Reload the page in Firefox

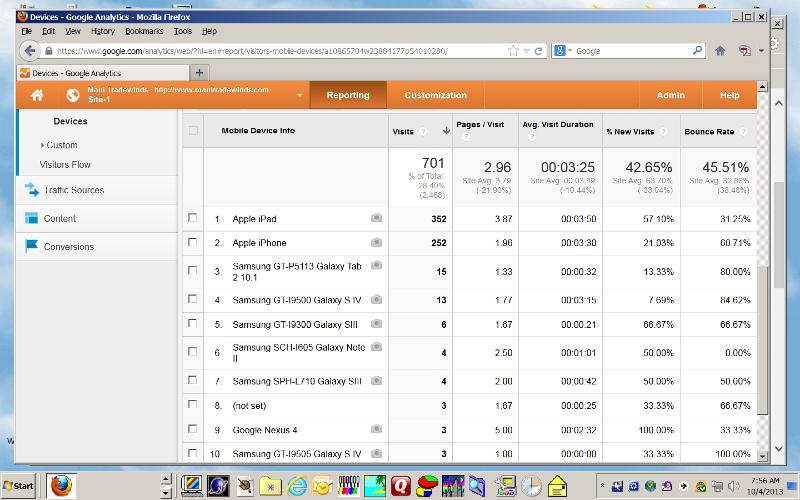tap(538, 51)
